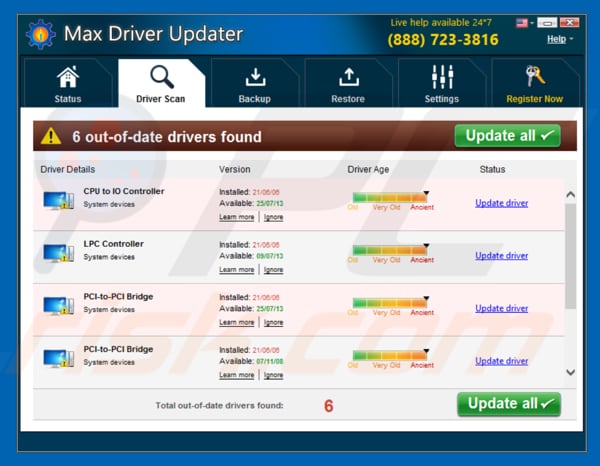Image resolution: width=600 pixels, height=466 pixels.
Task: Open the Status tab house icon
Action: click(x=68, y=77)
